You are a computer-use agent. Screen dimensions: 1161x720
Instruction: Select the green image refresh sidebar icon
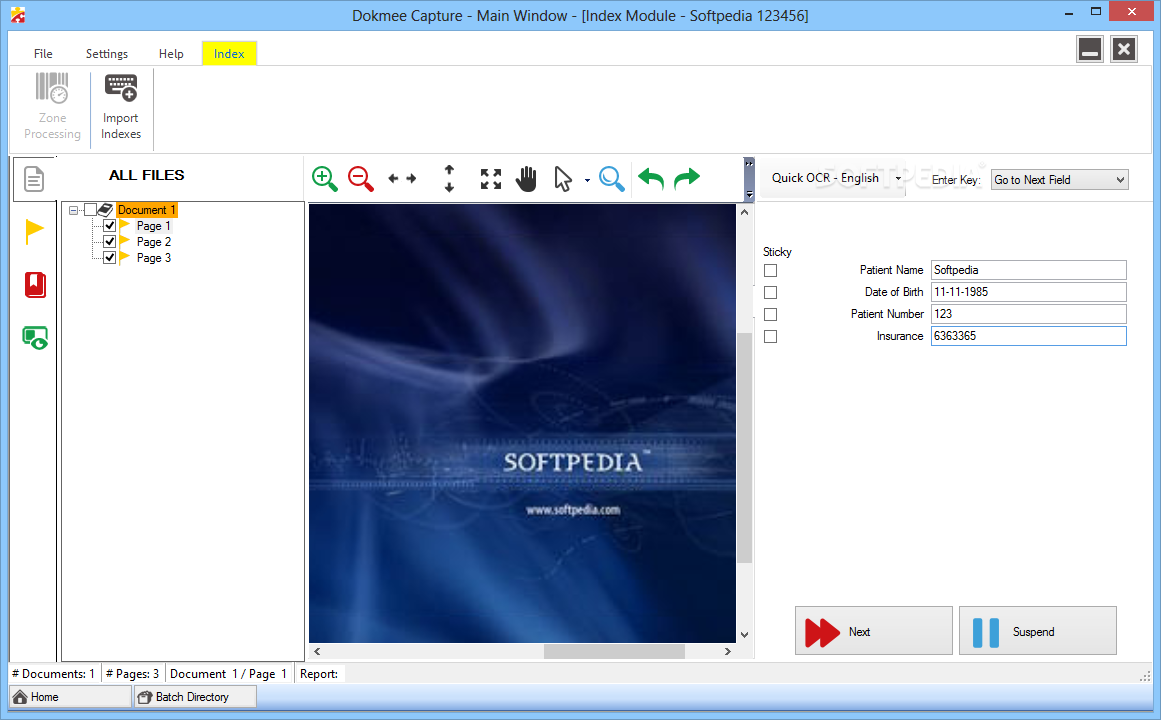point(35,338)
